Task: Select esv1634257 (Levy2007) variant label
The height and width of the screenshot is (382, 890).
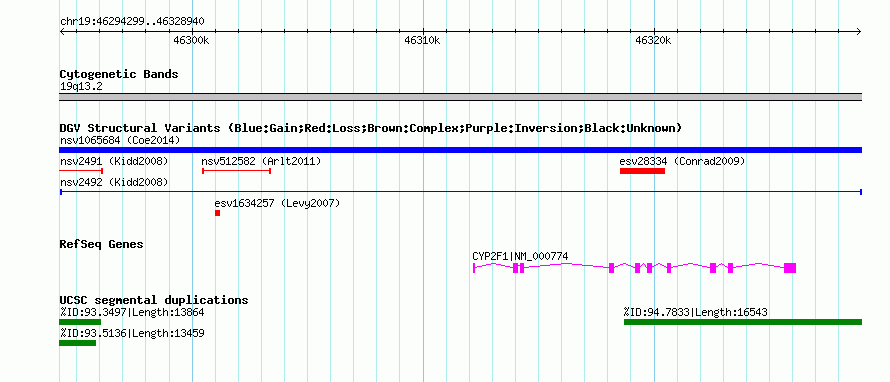Action: (x=277, y=203)
